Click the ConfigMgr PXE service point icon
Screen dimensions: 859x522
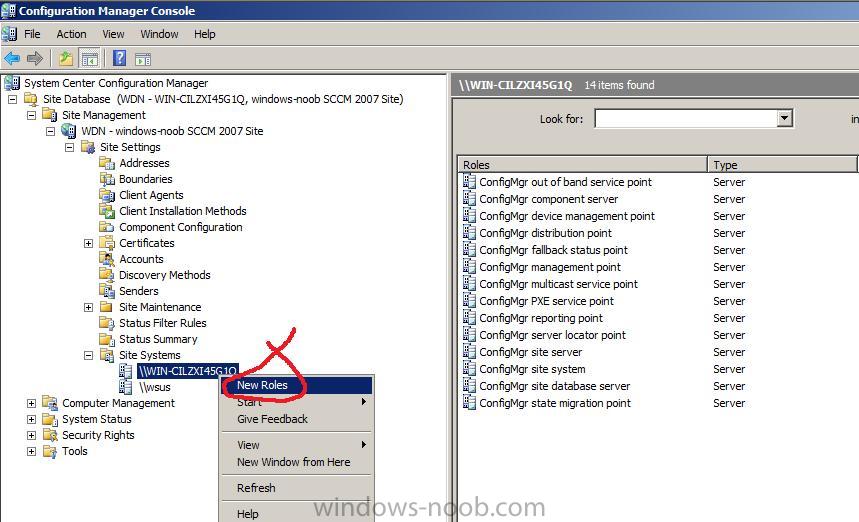pyautogui.click(x=469, y=301)
